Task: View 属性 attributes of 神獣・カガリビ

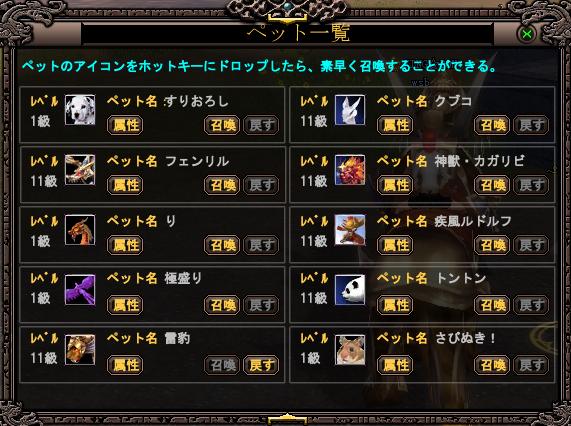Action: tap(395, 185)
